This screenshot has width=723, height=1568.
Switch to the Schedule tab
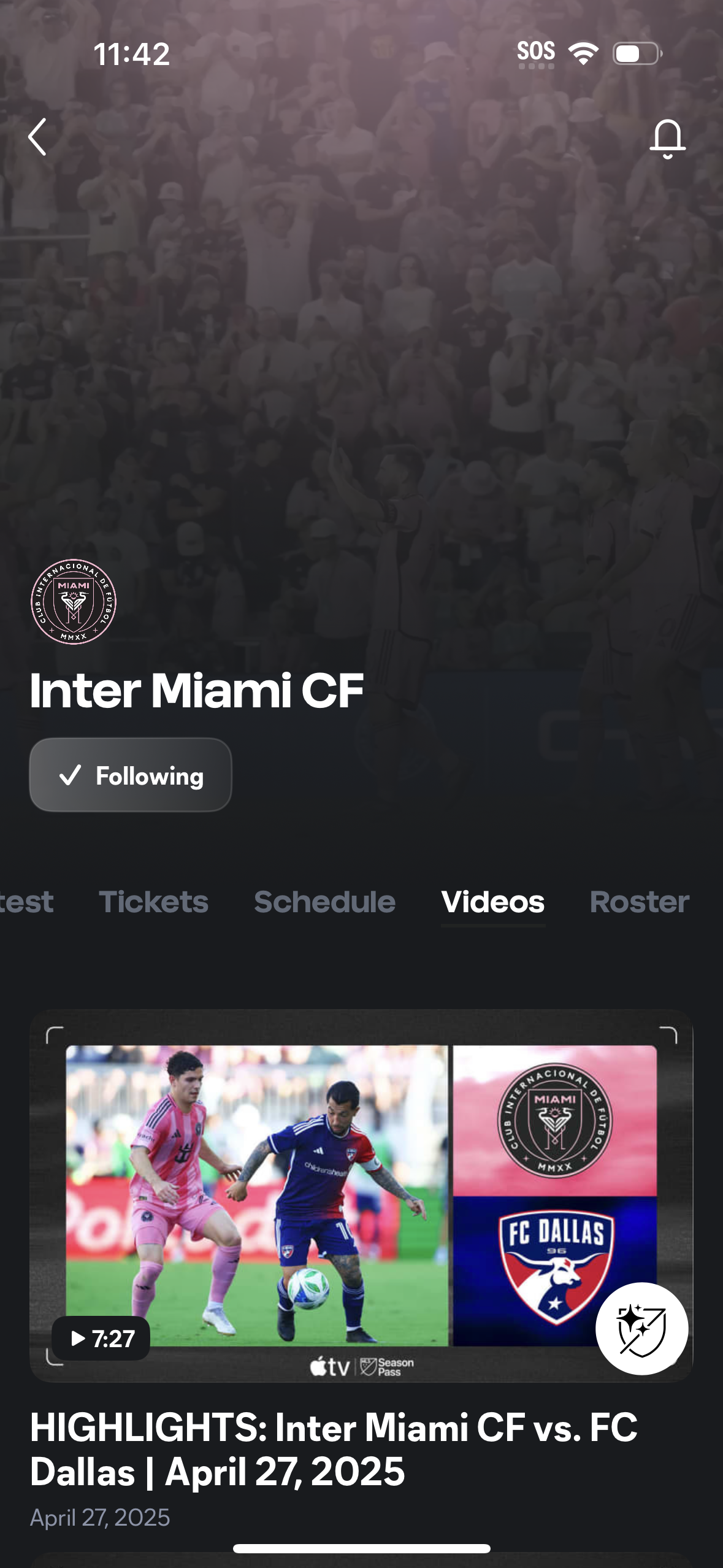[324, 902]
